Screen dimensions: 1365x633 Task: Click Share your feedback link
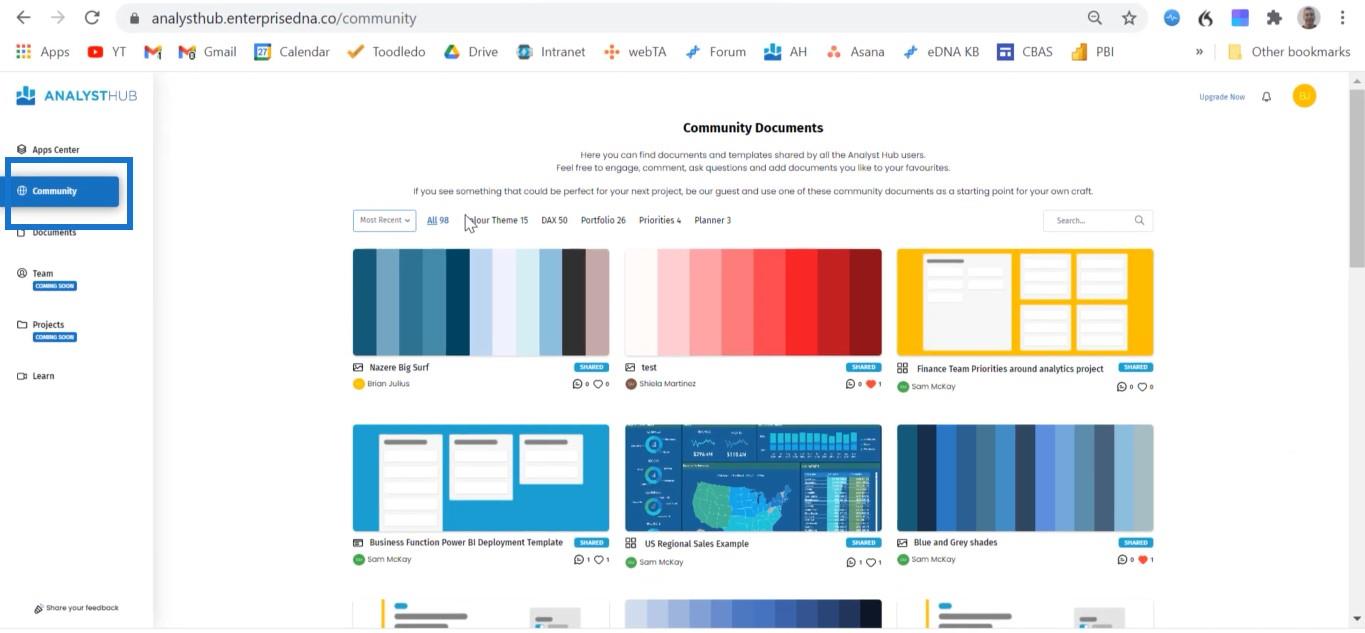[x=76, y=608]
